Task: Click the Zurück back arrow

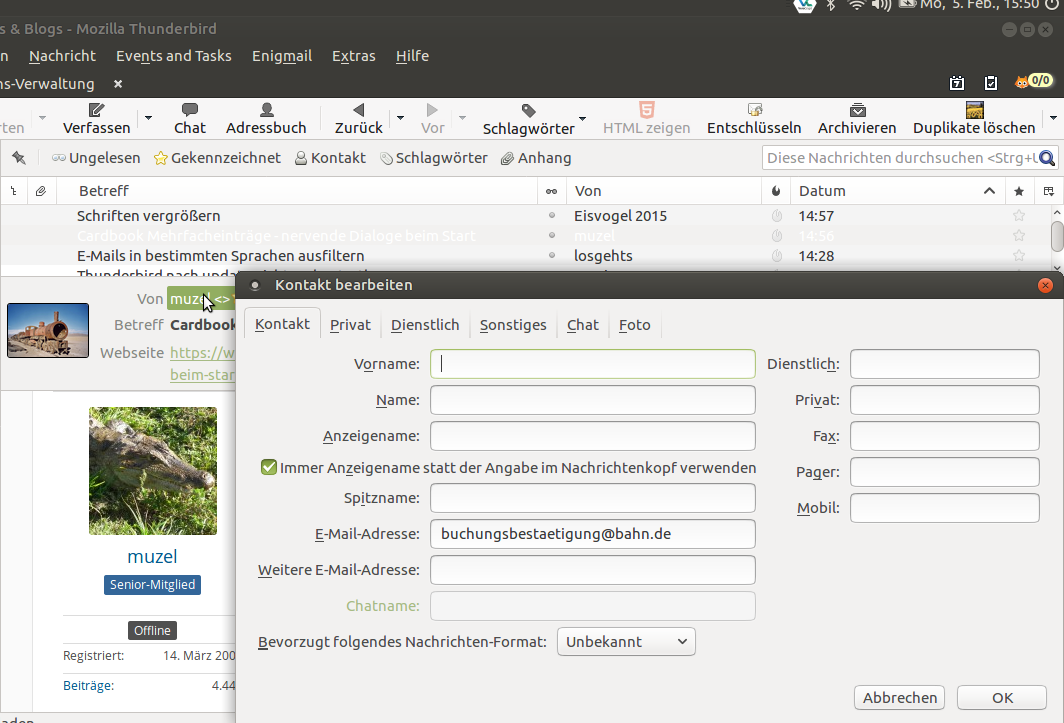Action: pos(358,110)
